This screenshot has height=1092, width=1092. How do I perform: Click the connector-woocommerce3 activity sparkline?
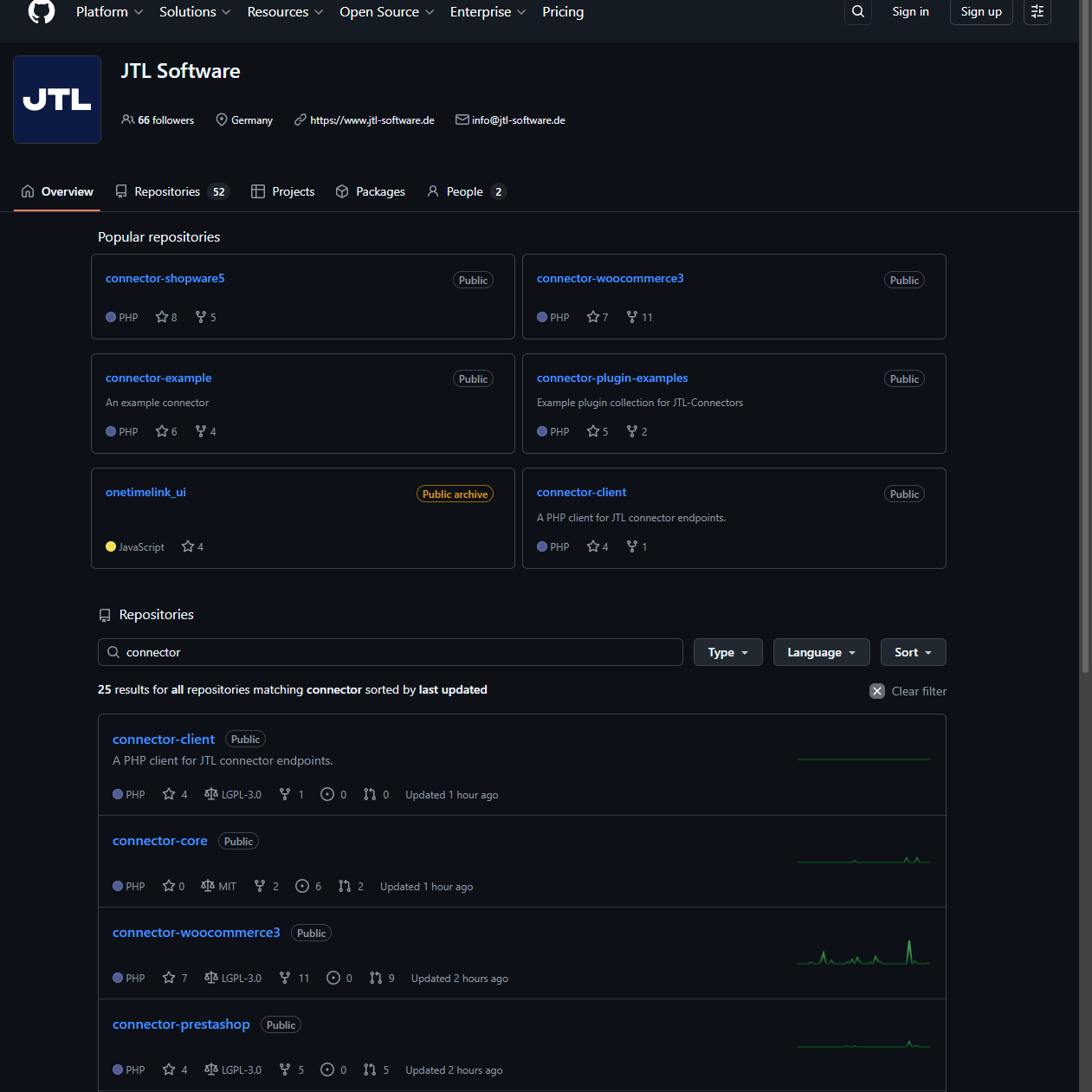point(863,953)
